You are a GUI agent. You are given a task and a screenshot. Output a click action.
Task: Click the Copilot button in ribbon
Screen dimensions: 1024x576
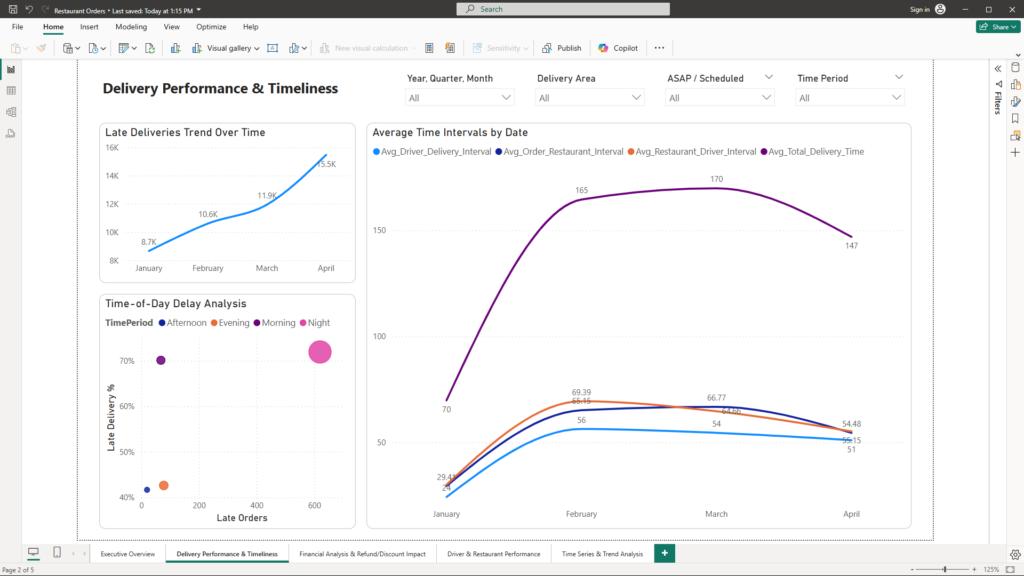point(618,48)
